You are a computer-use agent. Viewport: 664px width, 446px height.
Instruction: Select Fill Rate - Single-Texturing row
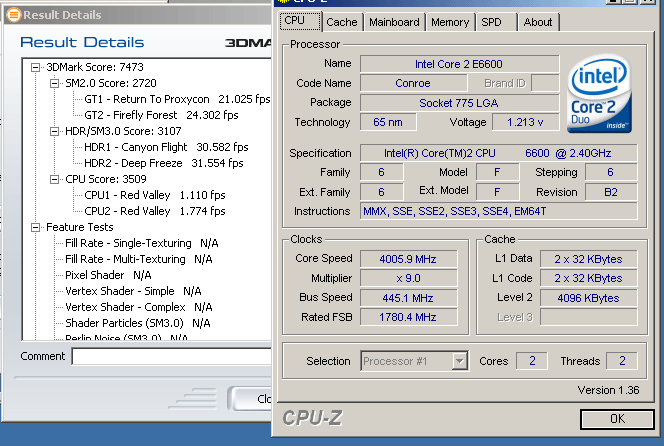[x=141, y=243]
